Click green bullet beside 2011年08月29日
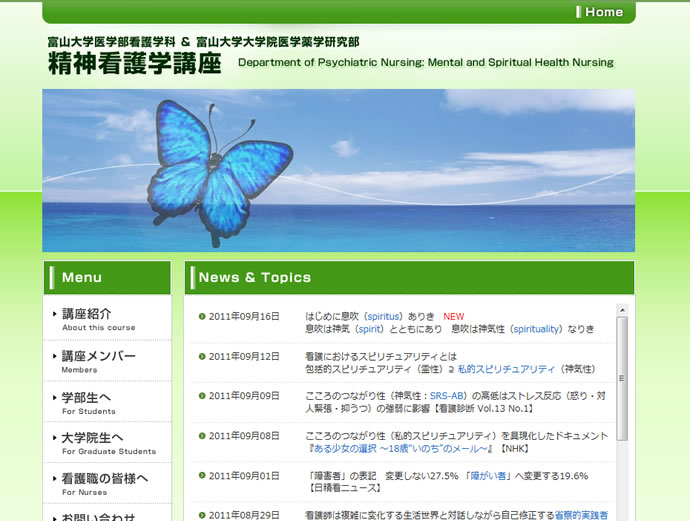 [x=202, y=515]
